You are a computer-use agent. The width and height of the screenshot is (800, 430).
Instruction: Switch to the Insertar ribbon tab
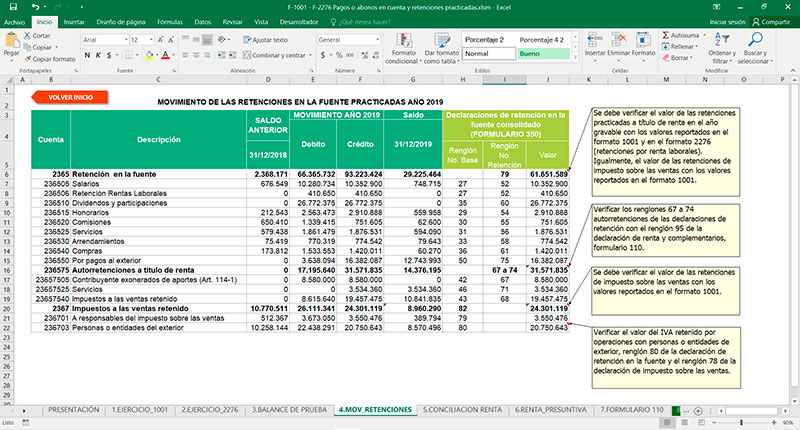tap(74, 22)
